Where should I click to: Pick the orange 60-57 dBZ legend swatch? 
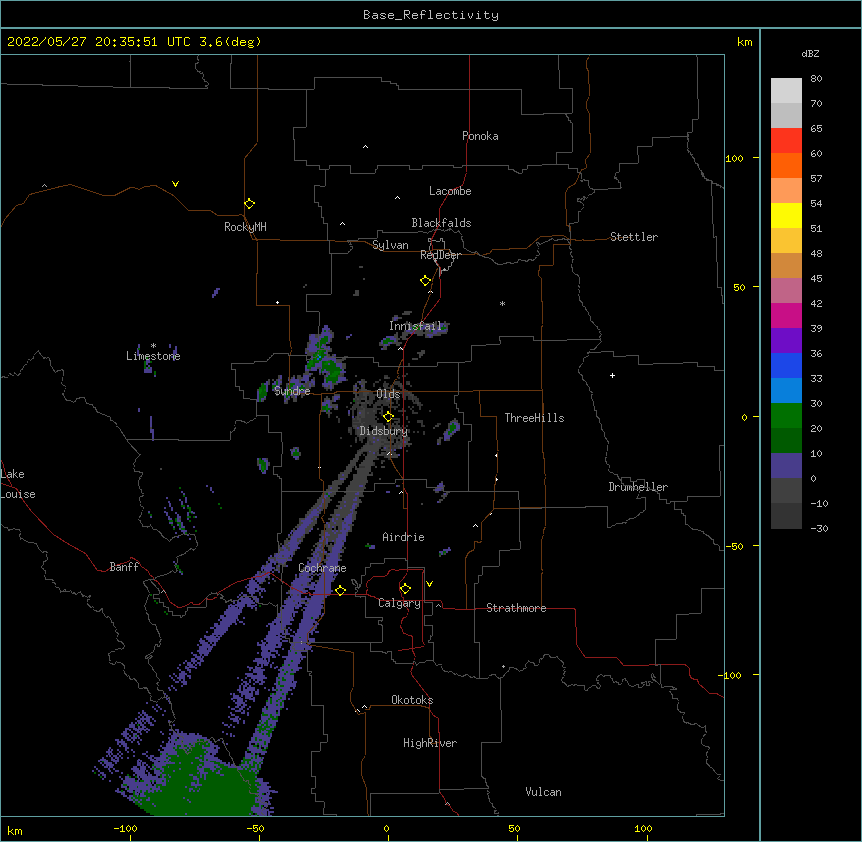point(786,165)
